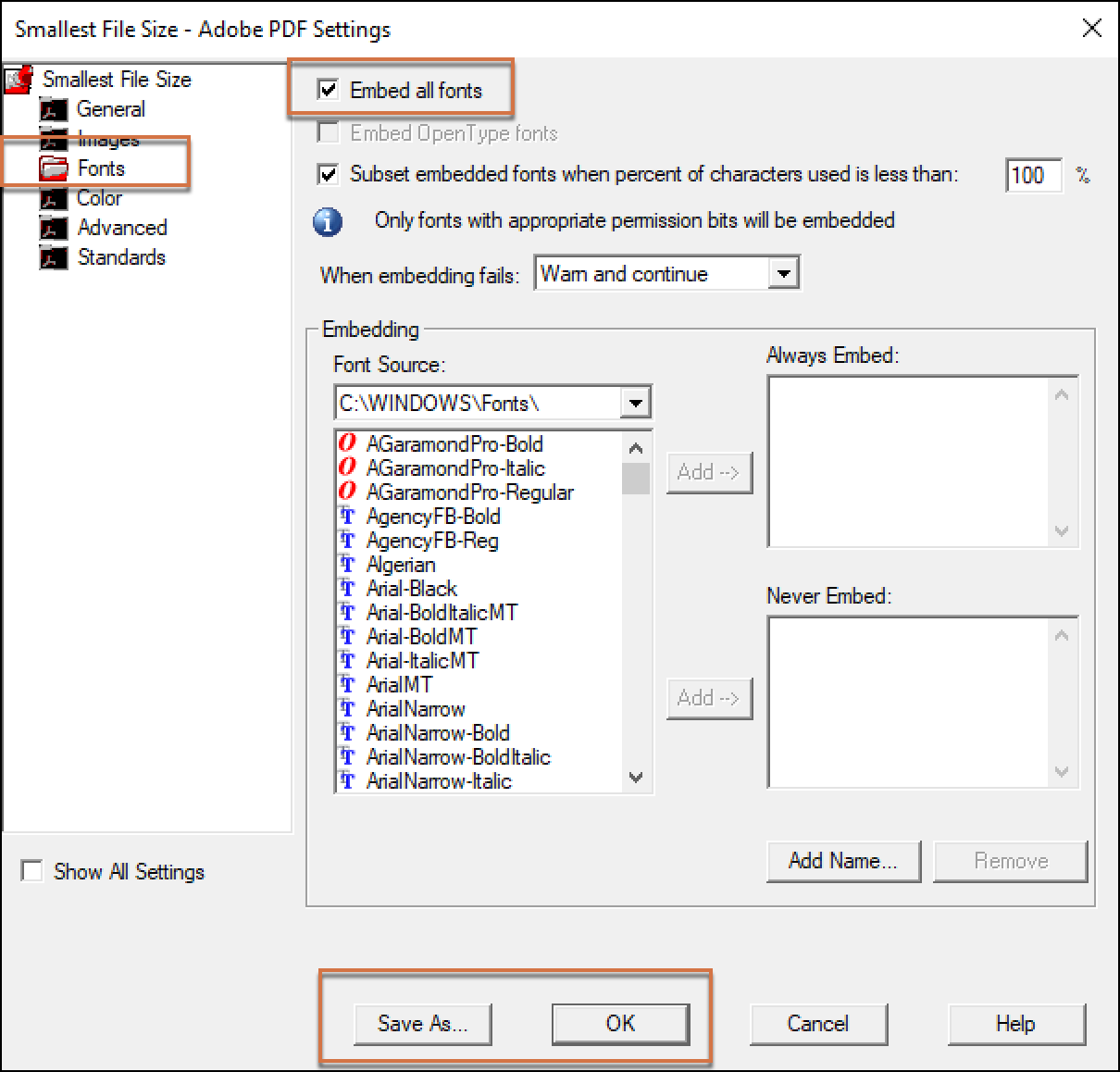Click the Smallest File Size profile icon
The image size is (1120, 1072).
[x=18, y=78]
